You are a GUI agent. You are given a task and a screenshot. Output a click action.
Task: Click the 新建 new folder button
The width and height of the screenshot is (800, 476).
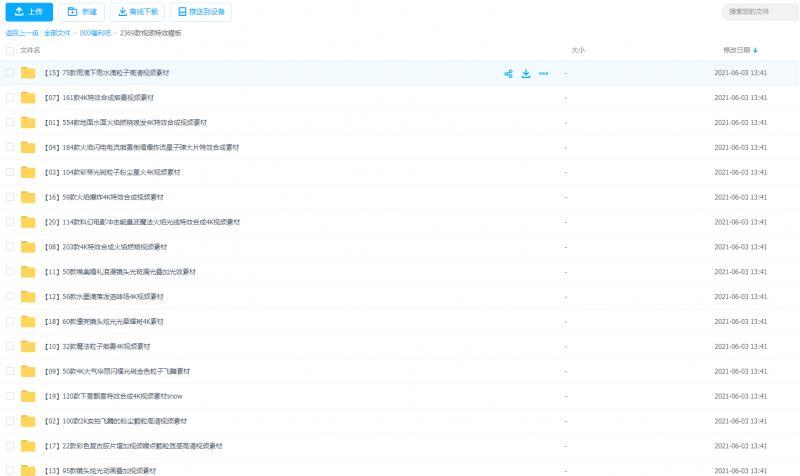pos(82,12)
